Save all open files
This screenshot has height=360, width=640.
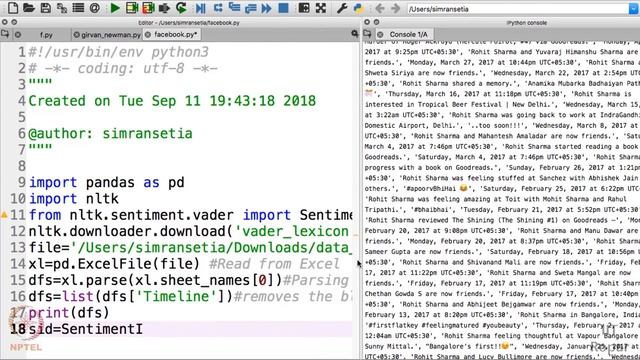(x=62, y=8)
